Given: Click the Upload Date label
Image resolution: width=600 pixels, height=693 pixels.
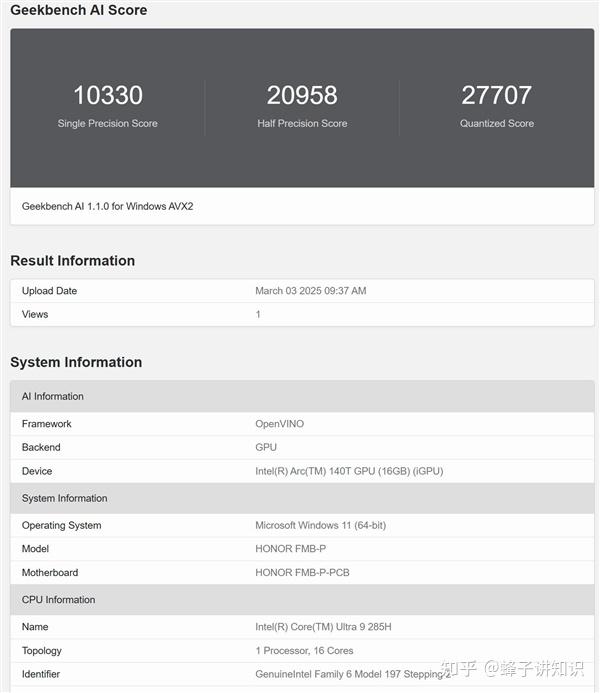Looking at the screenshot, I should [49, 291].
